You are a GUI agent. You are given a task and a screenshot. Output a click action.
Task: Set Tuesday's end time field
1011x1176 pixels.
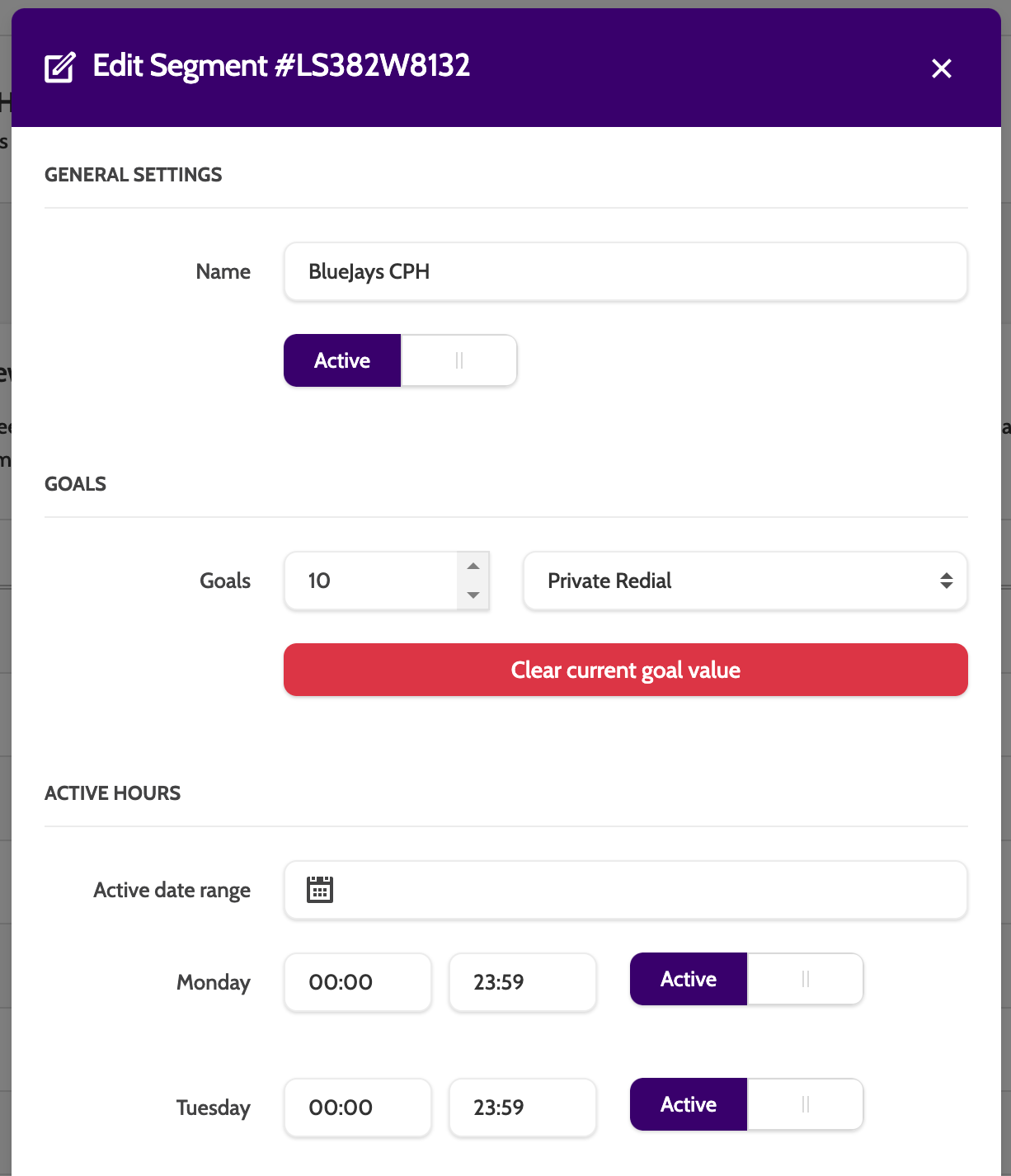click(x=522, y=1108)
